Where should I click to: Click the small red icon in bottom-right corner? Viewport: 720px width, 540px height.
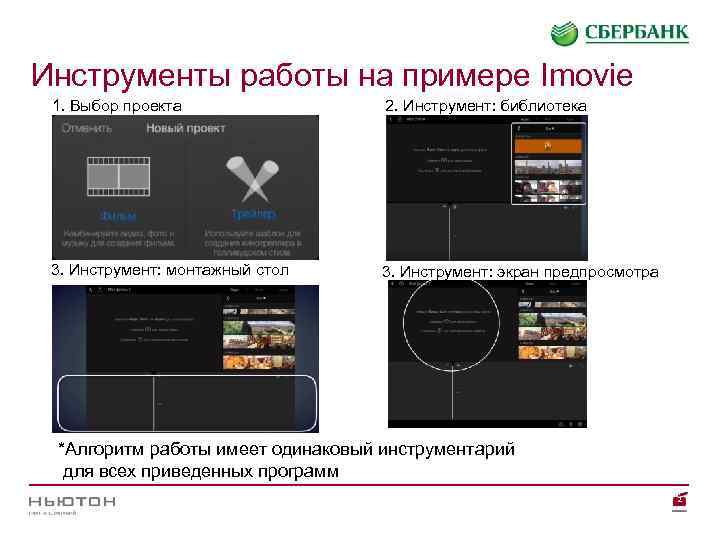point(680,501)
